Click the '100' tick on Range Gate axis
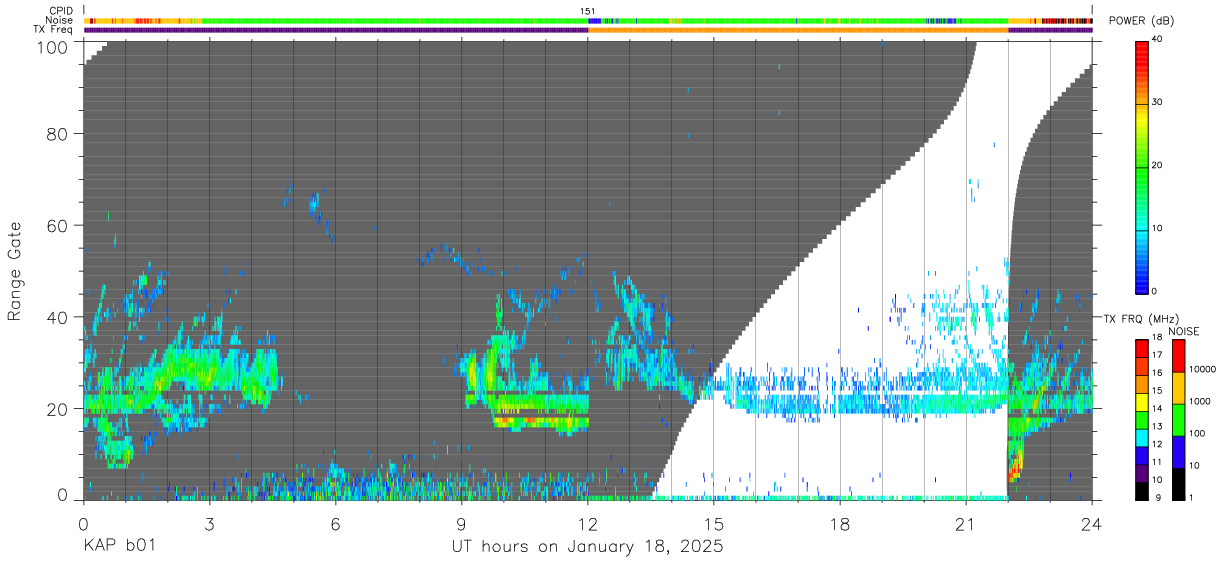This screenshot has height=567, width=1228. [x=53, y=46]
